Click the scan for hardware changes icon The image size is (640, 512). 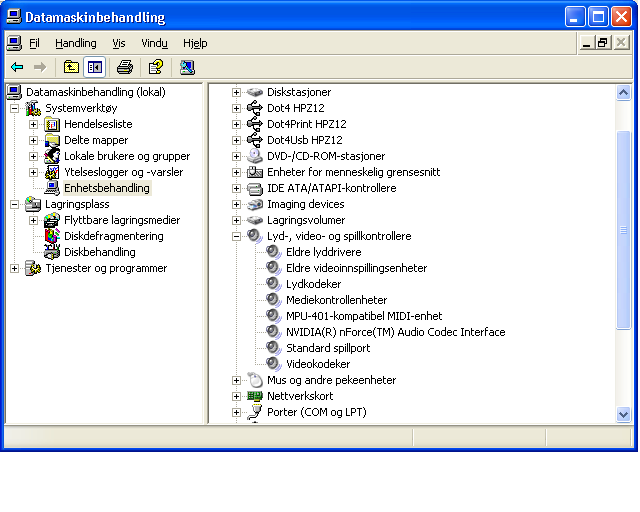(x=187, y=67)
